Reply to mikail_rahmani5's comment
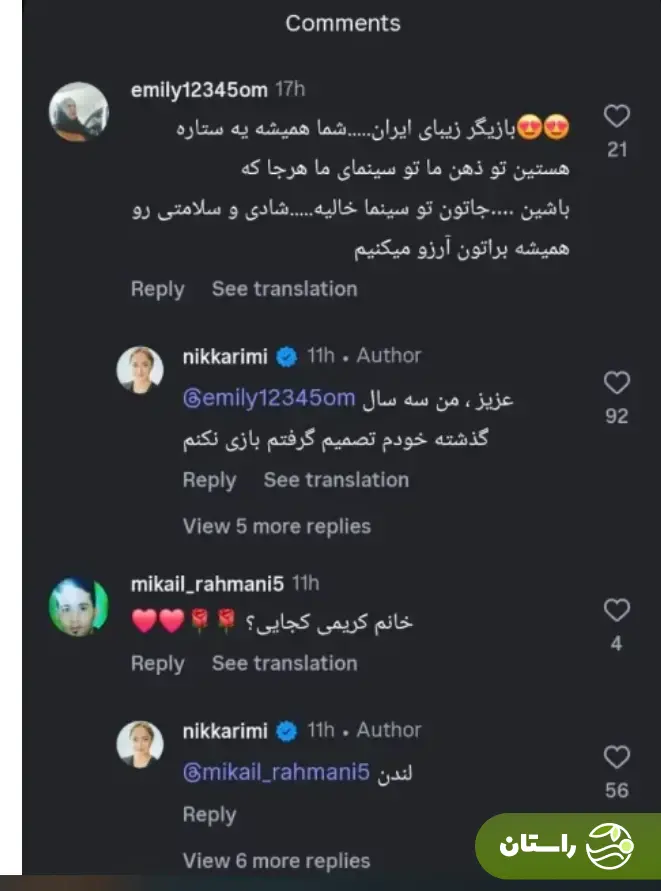This screenshot has width=661, height=891. [157, 663]
